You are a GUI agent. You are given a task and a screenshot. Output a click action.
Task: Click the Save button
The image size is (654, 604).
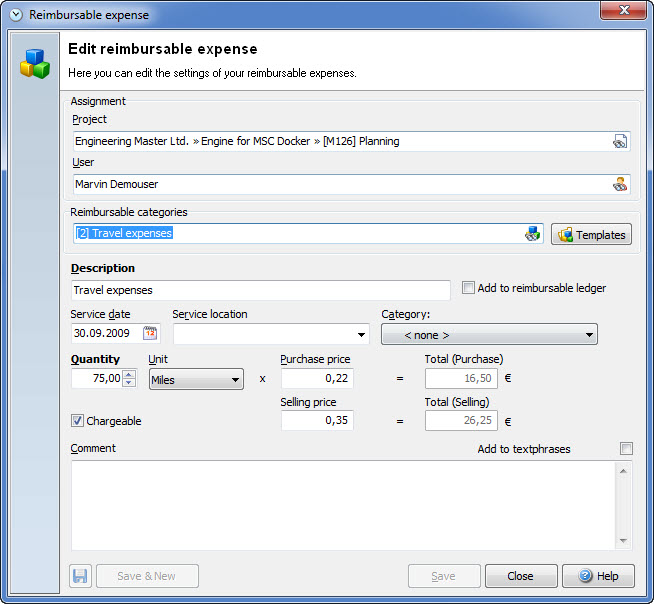coord(444,576)
